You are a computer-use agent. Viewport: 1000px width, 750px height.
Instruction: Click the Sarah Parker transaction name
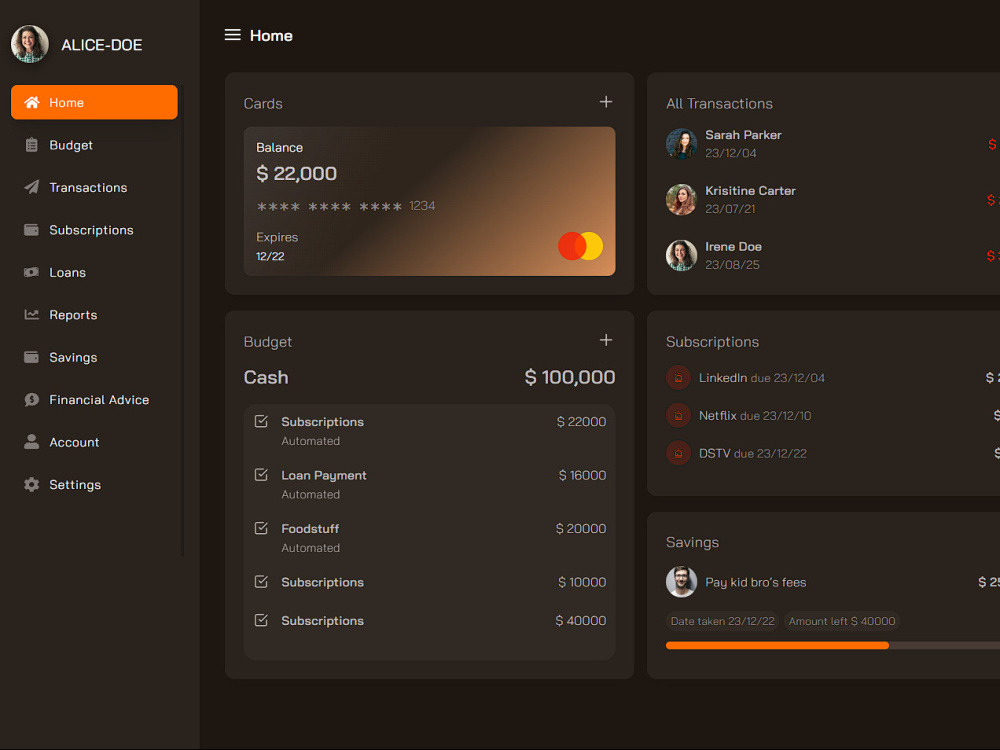[x=743, y=135]
